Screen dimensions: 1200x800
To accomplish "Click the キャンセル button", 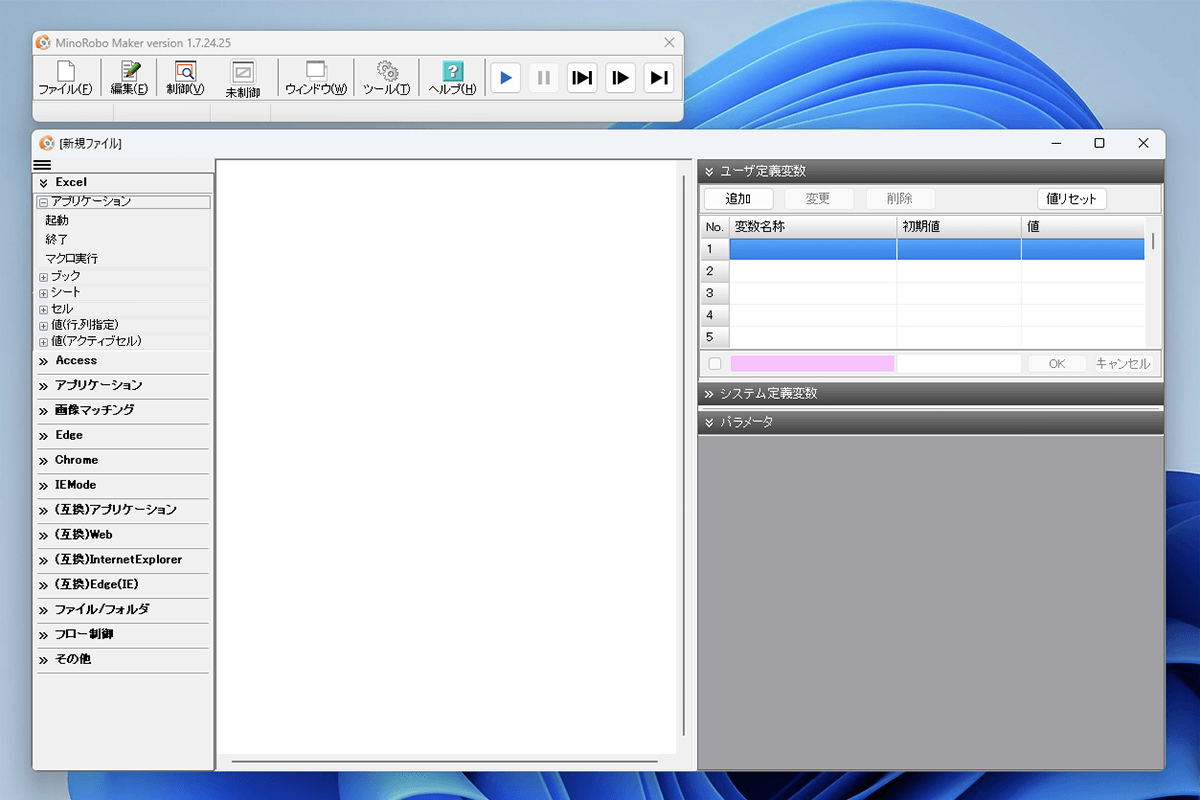I will (x=1123, y=364).
